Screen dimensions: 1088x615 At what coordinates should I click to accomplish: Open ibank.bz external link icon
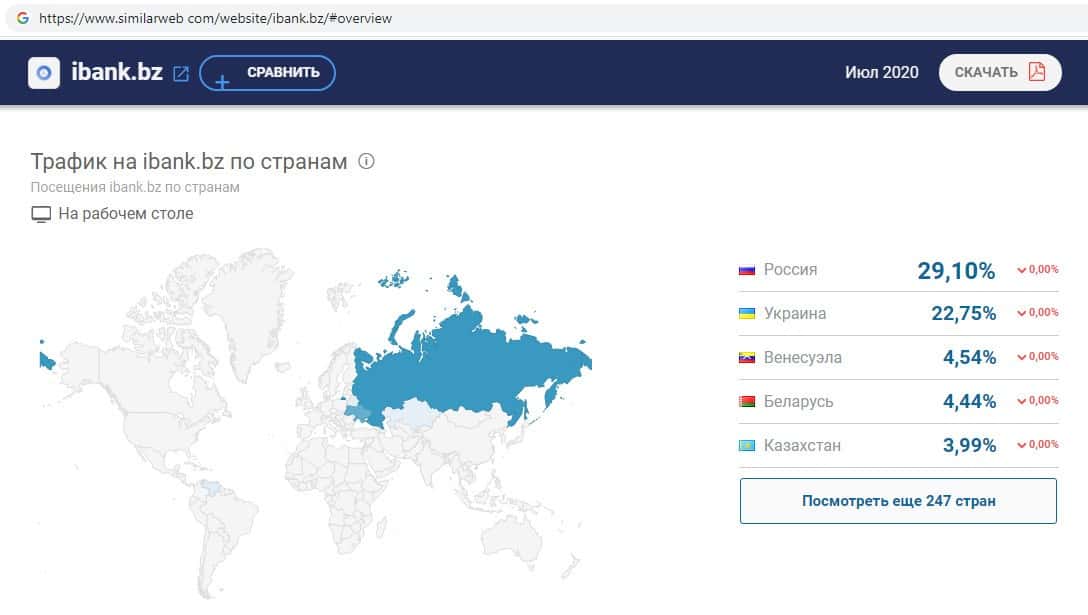(x=180, y=74)
